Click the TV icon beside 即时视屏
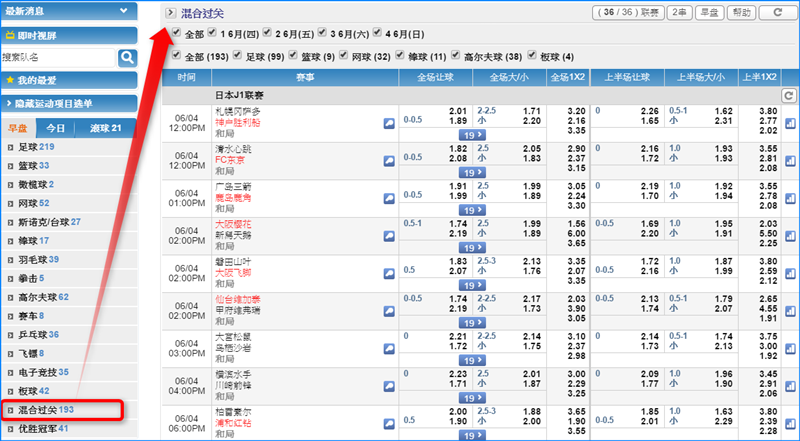The height and width of the screenshot is (441, 800). click(x=10, y=34)
